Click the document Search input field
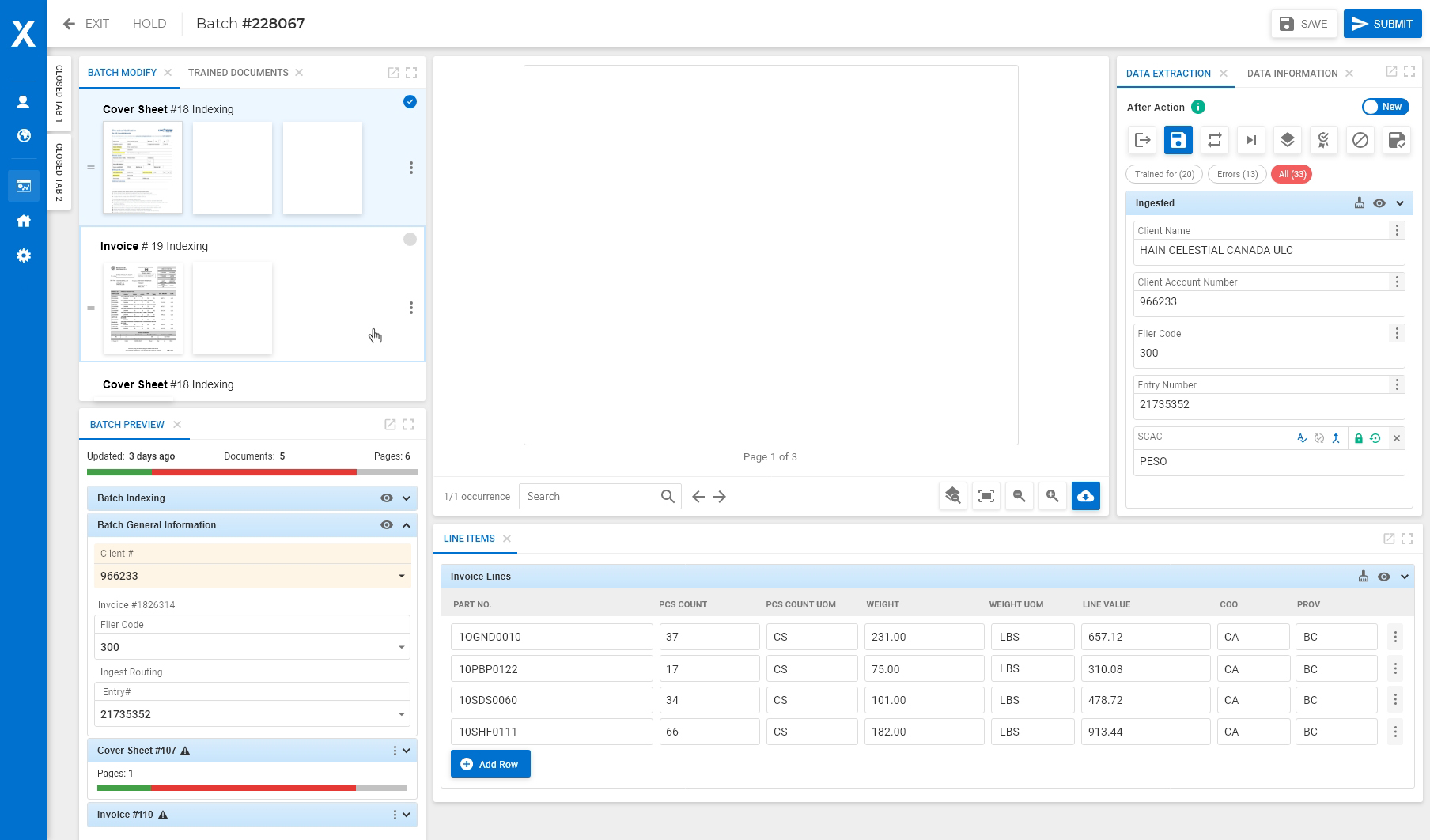Viewport: 1430px width, 840px height. 589,497
